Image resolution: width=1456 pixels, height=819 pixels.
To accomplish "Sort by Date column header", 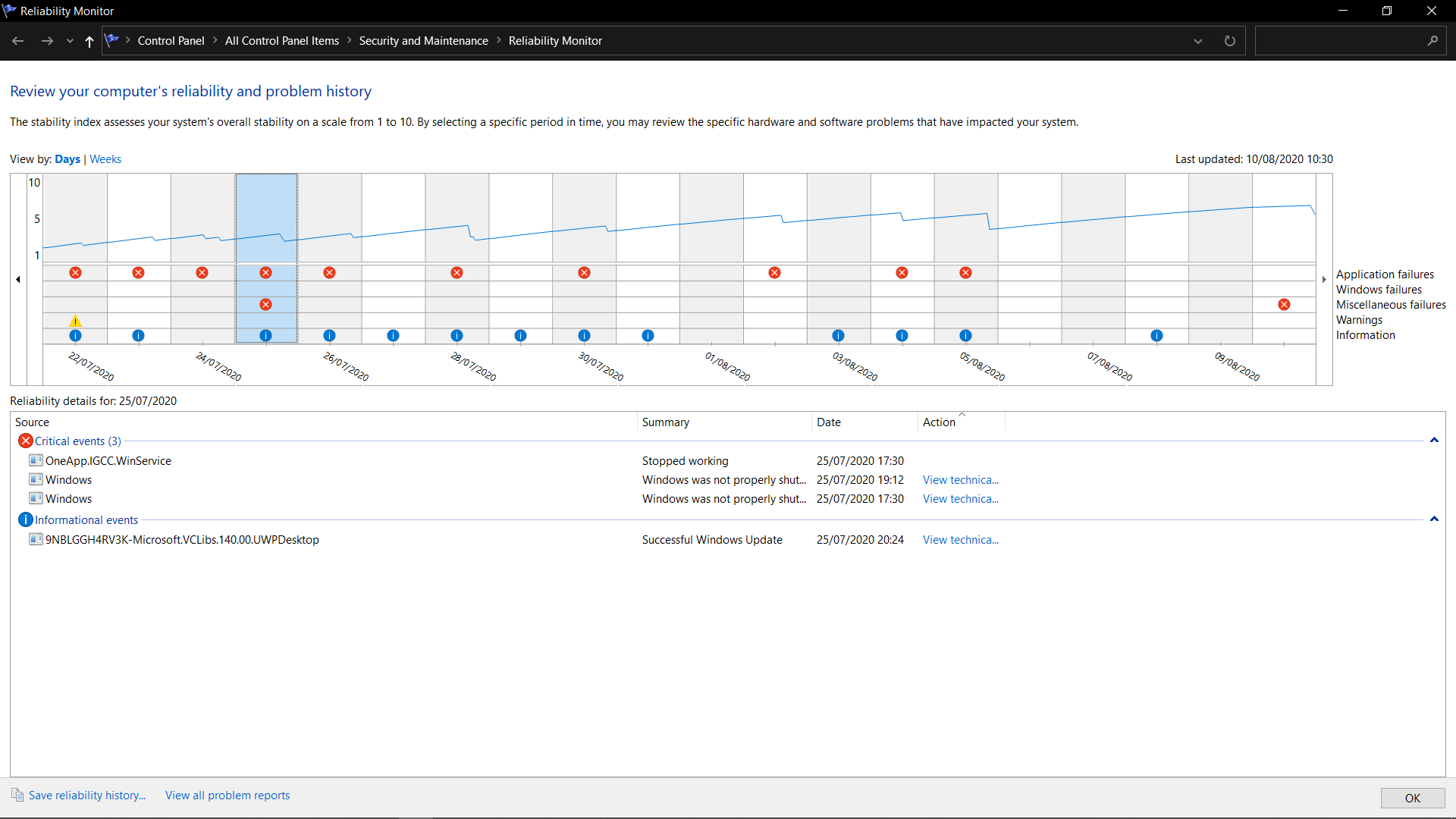I will (x=864, y=422).
